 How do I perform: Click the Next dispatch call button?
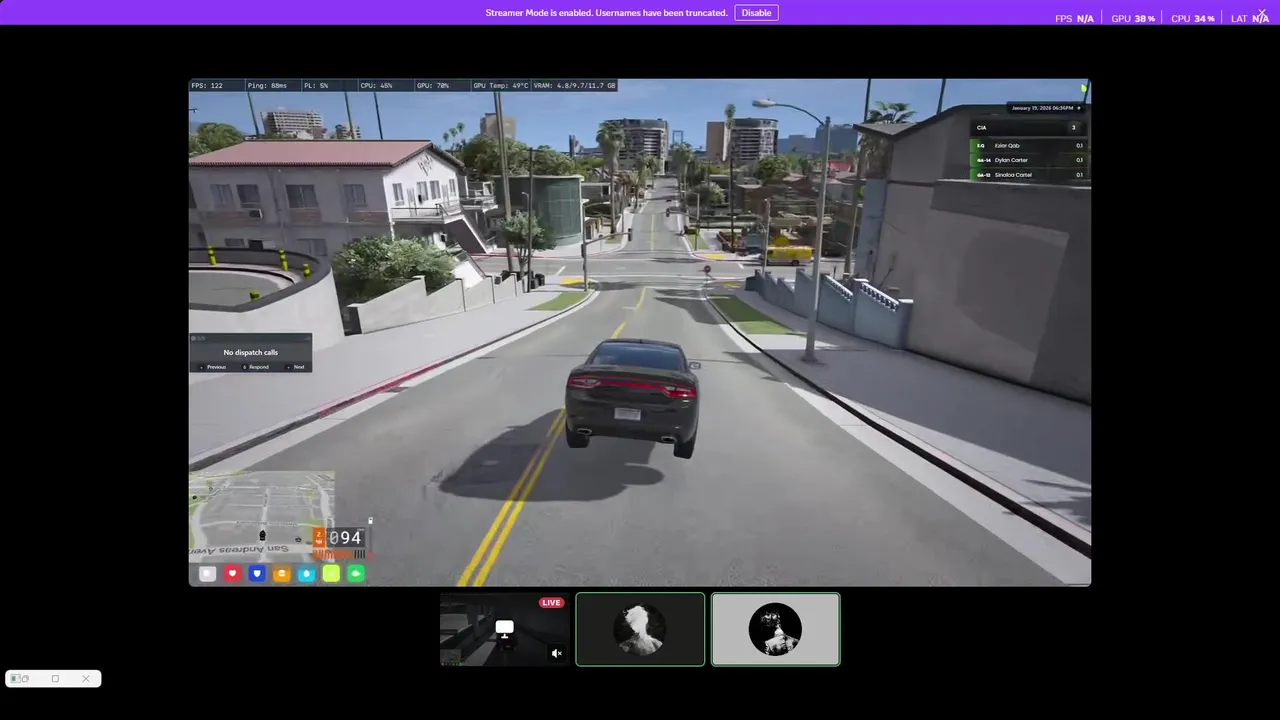tap(296, 367)
